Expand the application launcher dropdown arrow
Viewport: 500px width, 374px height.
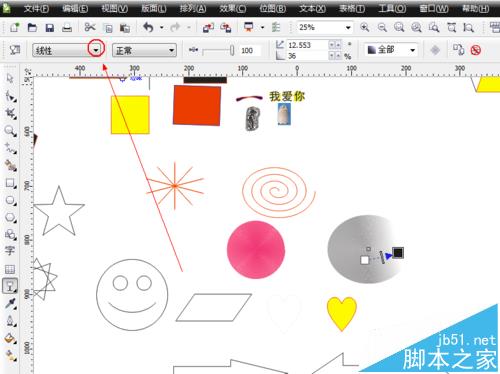(x=262, y=28)
